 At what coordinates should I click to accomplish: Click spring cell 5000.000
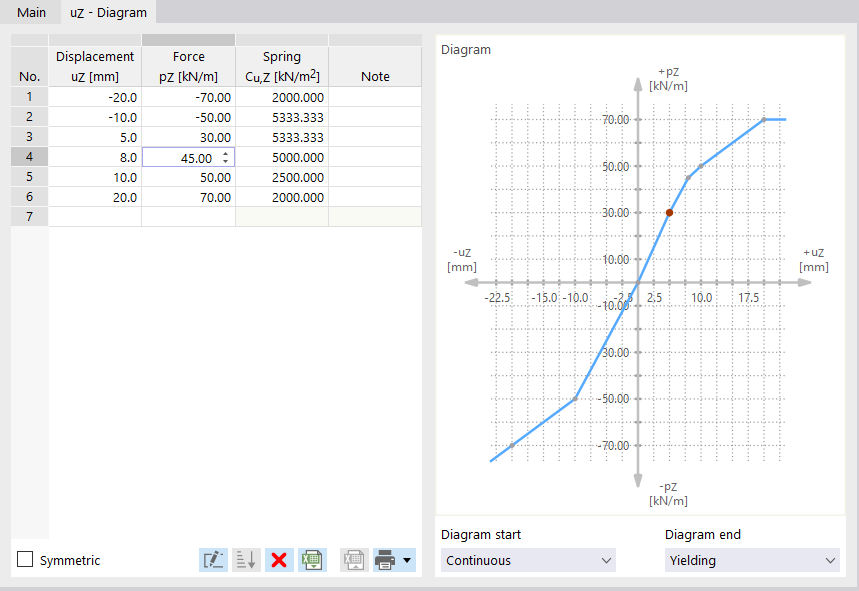(282, 157)
